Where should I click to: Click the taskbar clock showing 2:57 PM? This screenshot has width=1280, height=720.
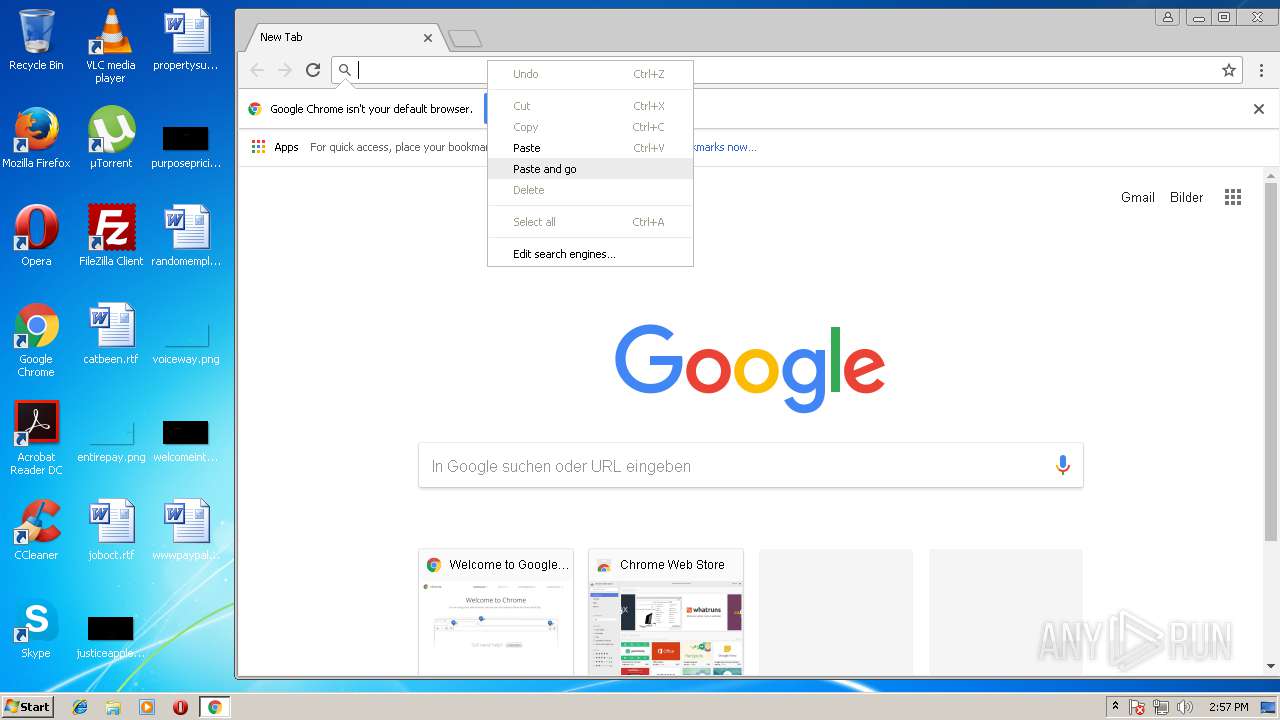click(1229, 707)
